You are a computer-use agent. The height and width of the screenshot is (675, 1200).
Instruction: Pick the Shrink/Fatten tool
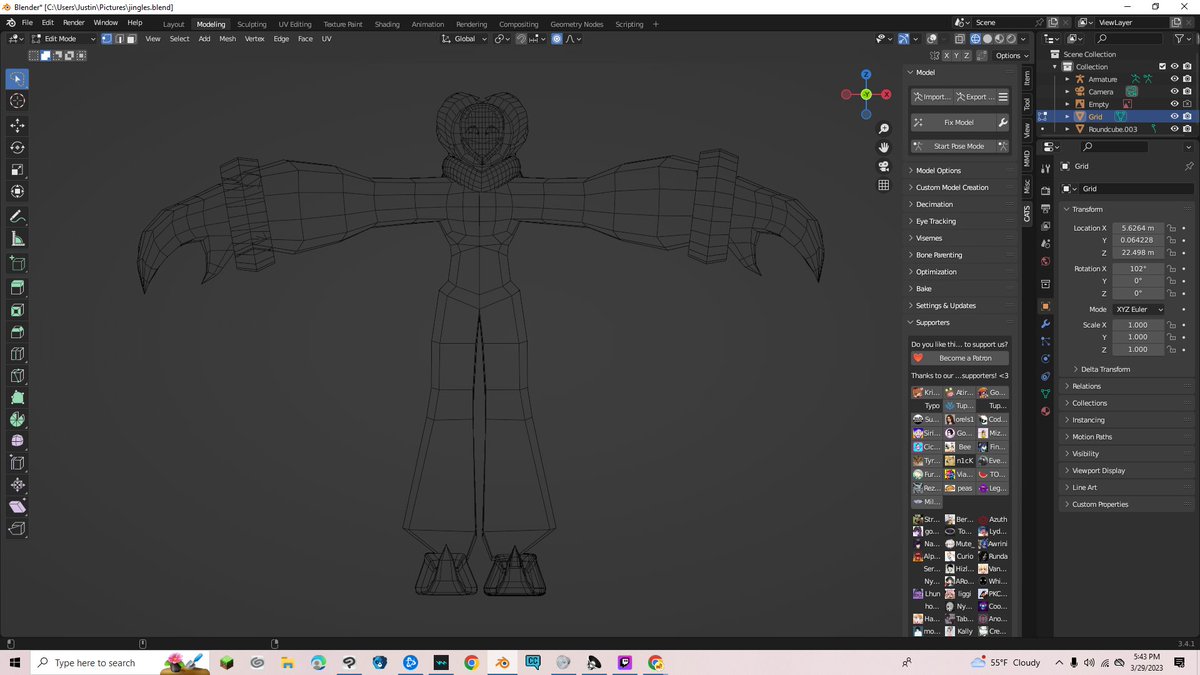click(17, 485)
